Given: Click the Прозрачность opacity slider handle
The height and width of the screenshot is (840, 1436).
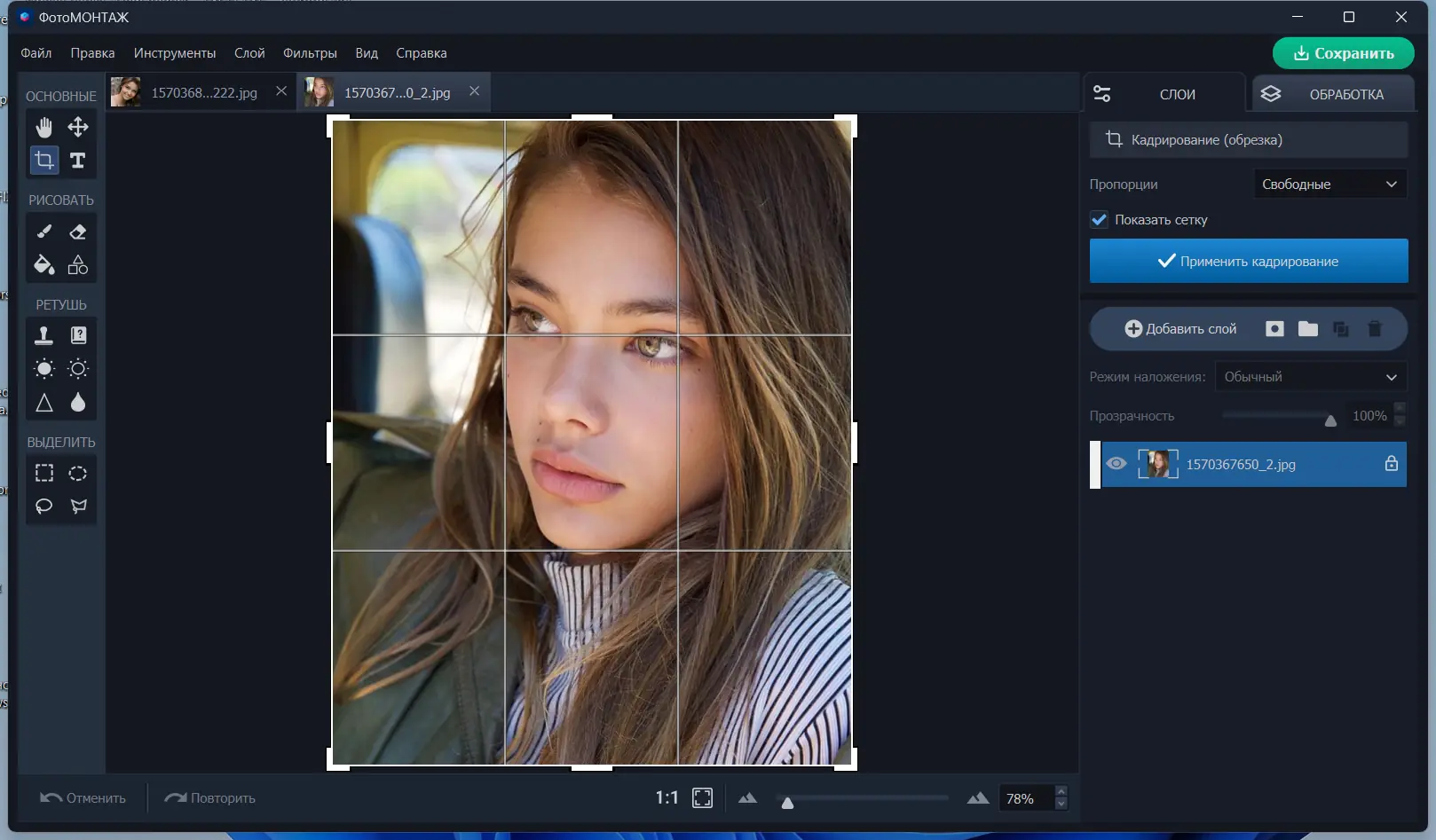Looking at the screenshot, I should pyautogui.click(x=1330, y=420).
